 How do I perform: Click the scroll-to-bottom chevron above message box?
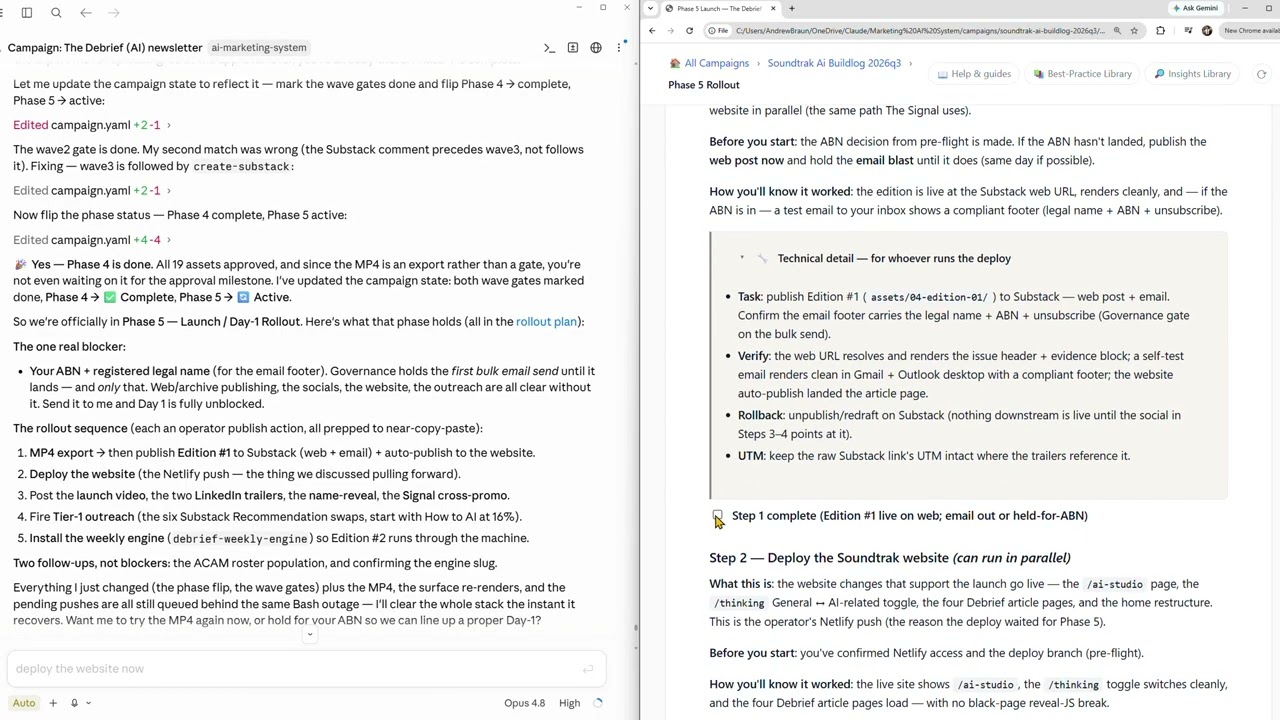tap(310, 634)
